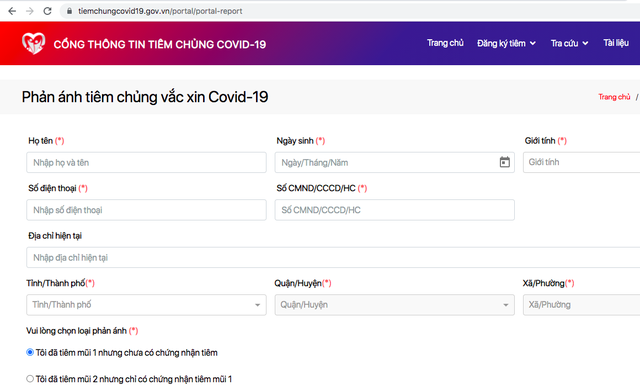Click the Số CMND/CCCD/HC input field
This screenshot has height=385, width=640.
pos(394,210)
